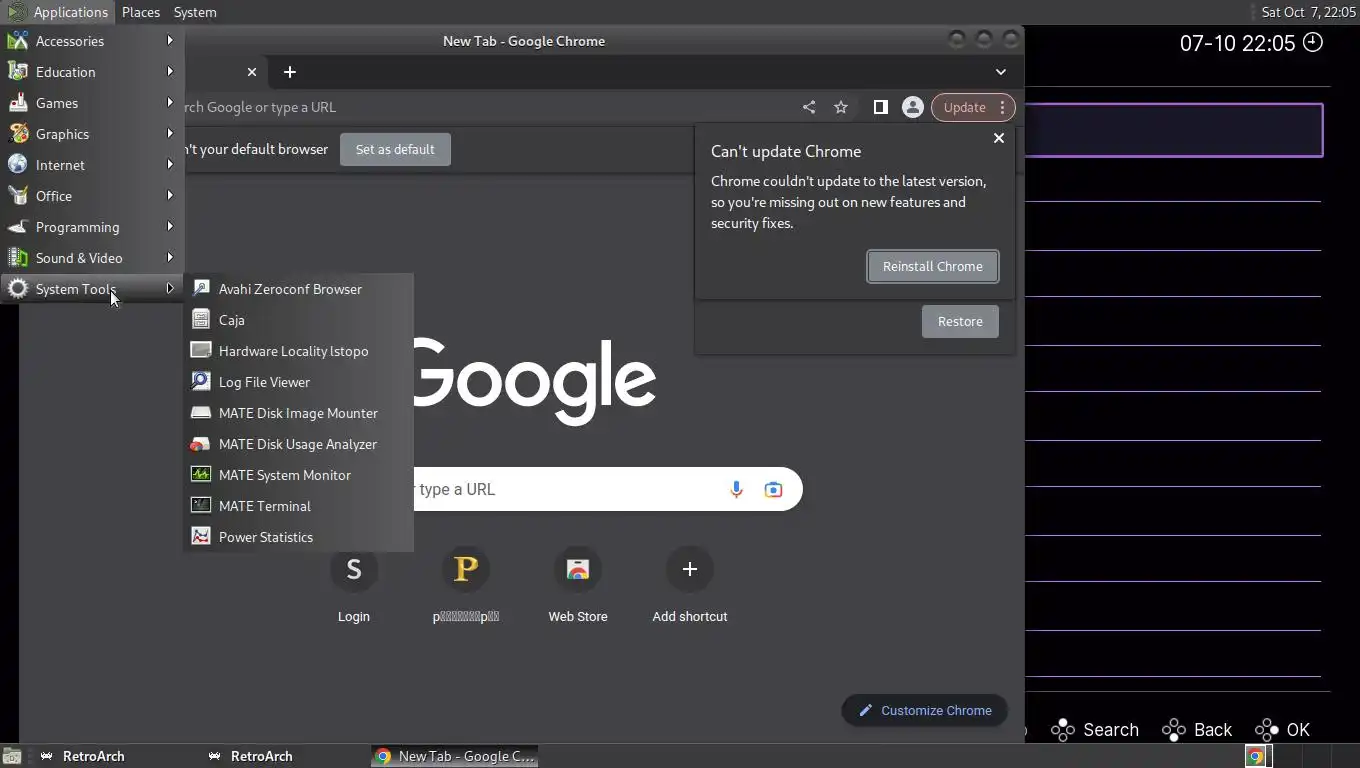Expand the Sound & Video submenu
This screenshot has width=1360, height=768.
(x=92, y=258)
